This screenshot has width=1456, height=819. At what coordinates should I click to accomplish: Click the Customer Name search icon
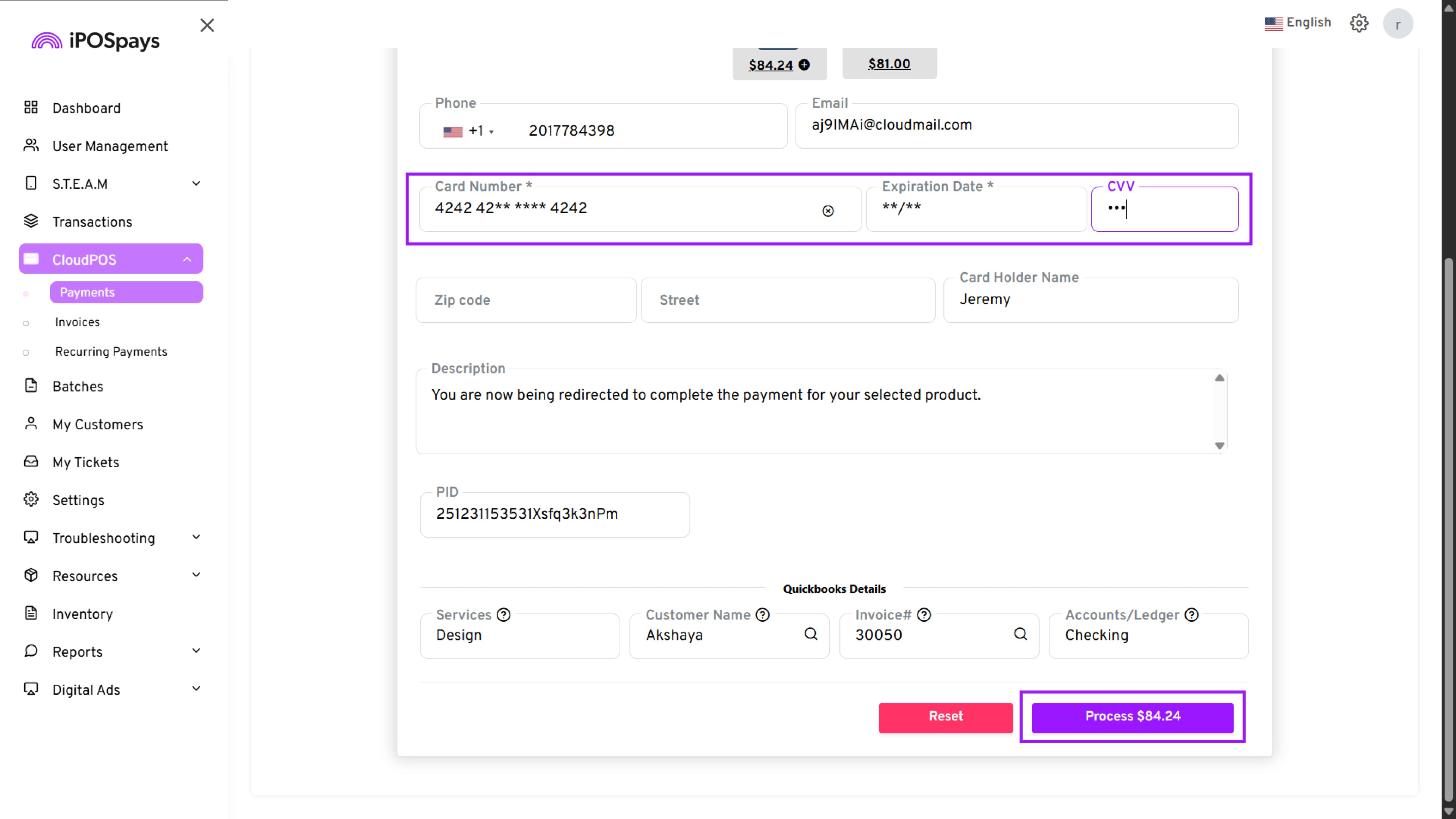click(x=811, y=634)
